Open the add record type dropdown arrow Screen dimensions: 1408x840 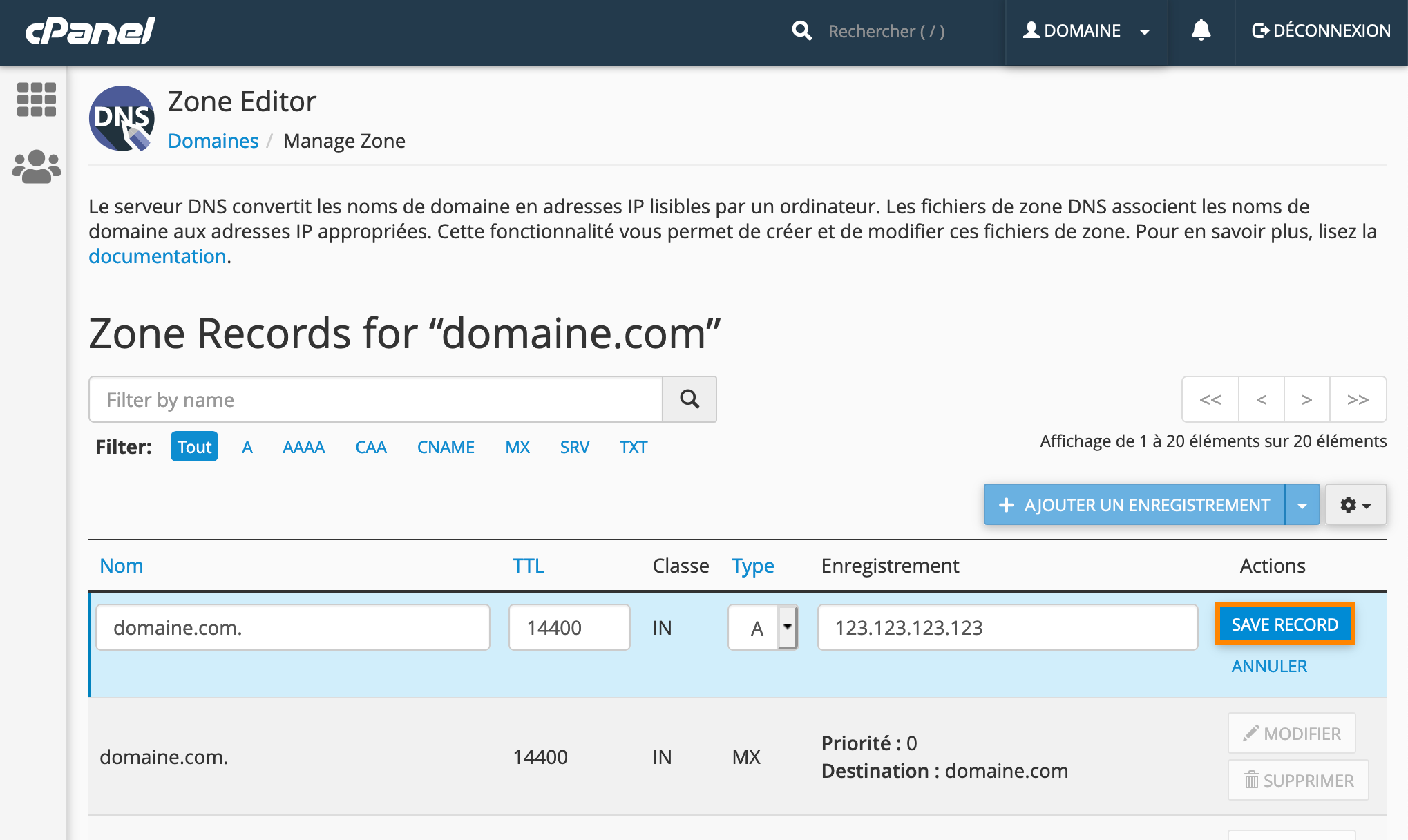click(x=1302, y=505)
